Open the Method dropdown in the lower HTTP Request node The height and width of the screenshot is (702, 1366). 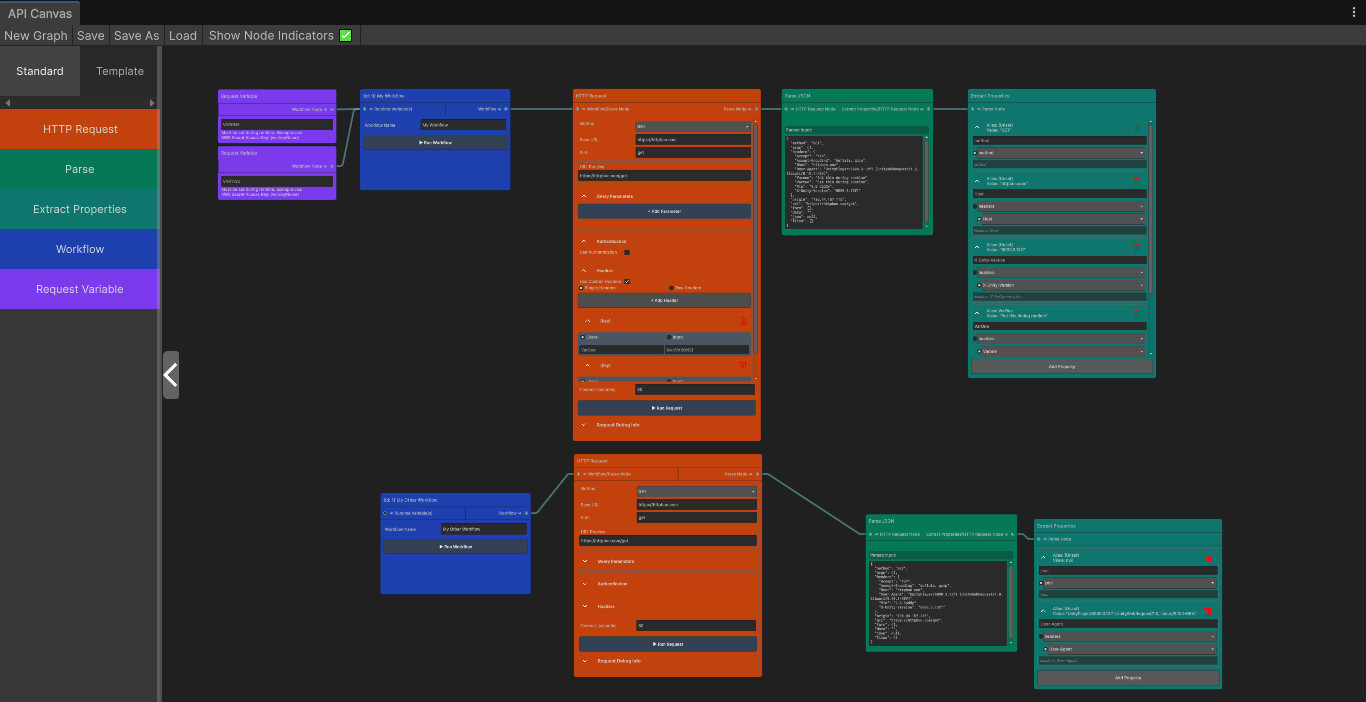click(696, 491)
